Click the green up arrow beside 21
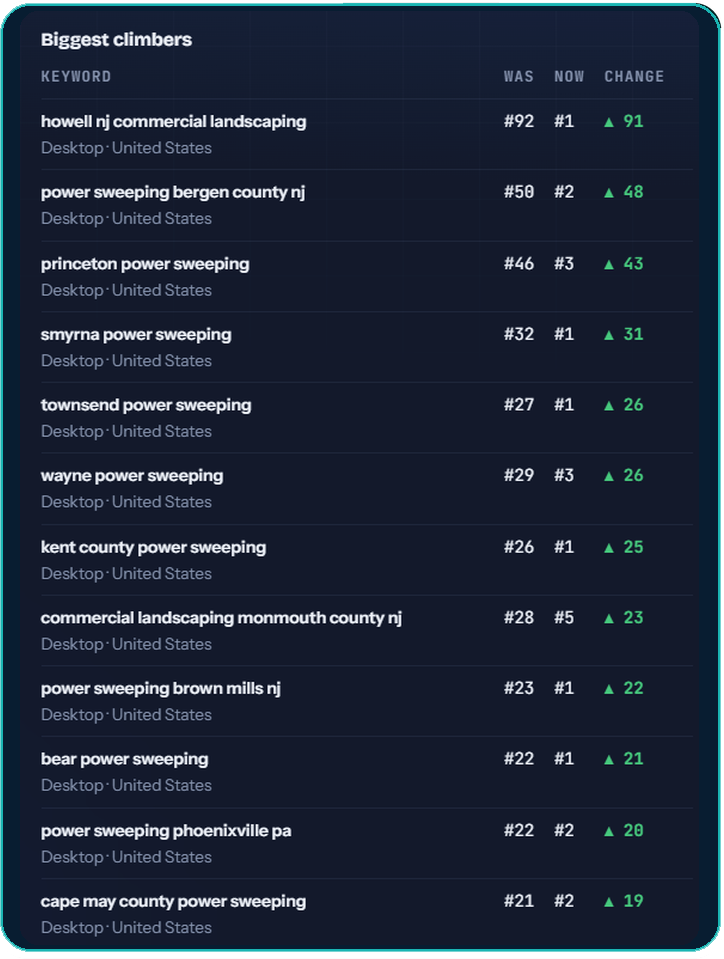This screenshot has height=959, width=724. [x=608, y=760]
